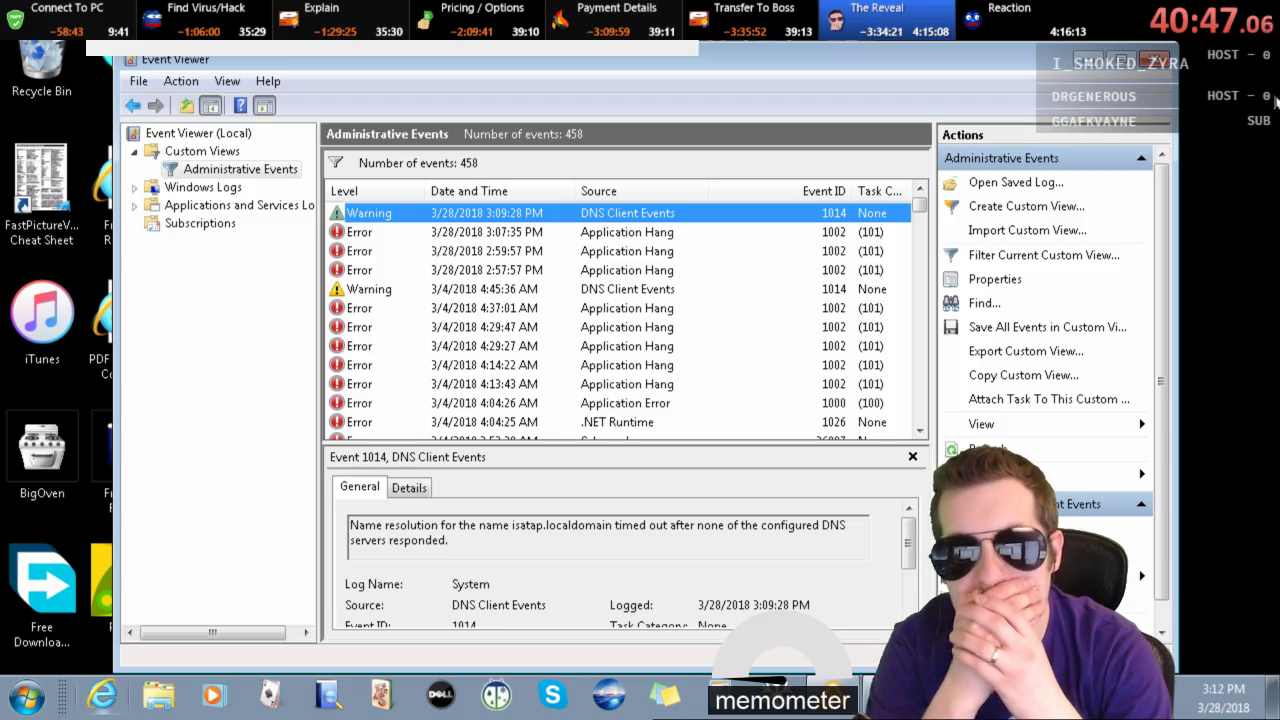Sort events by the Source column header

642,191
